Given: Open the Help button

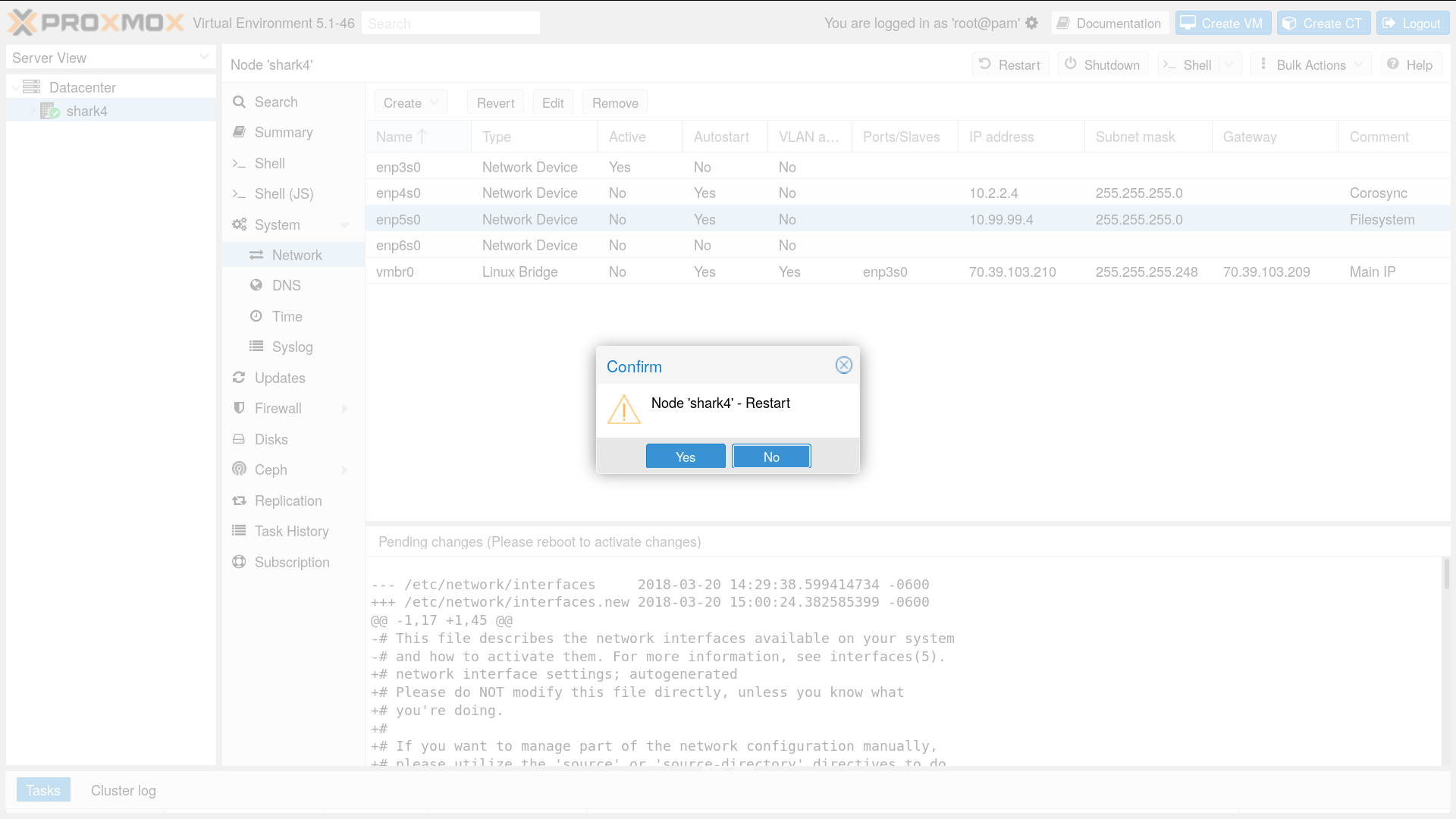Looking at the screenshot, I should pyautogui.click(x=1411, y=64).
